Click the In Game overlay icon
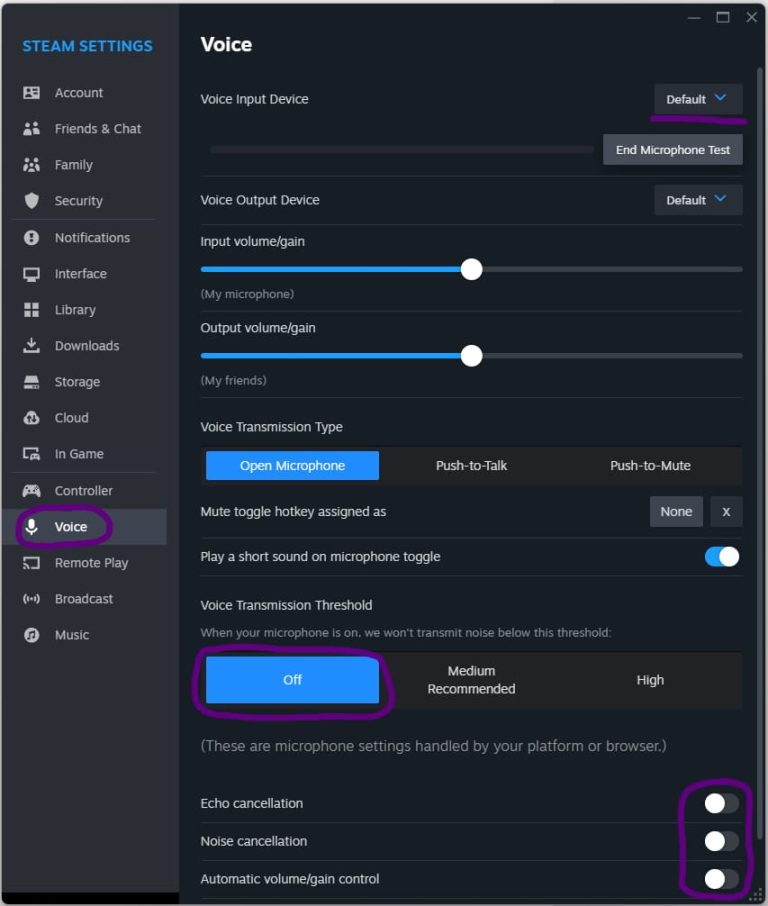Viewport: 768px width, 906px height. pyautogui.click(x=31, y=454)
